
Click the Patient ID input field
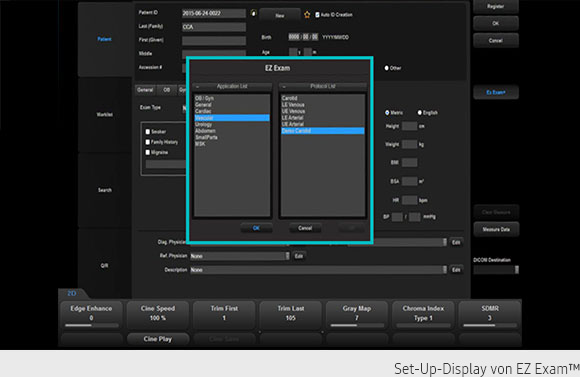pos(214,13)
